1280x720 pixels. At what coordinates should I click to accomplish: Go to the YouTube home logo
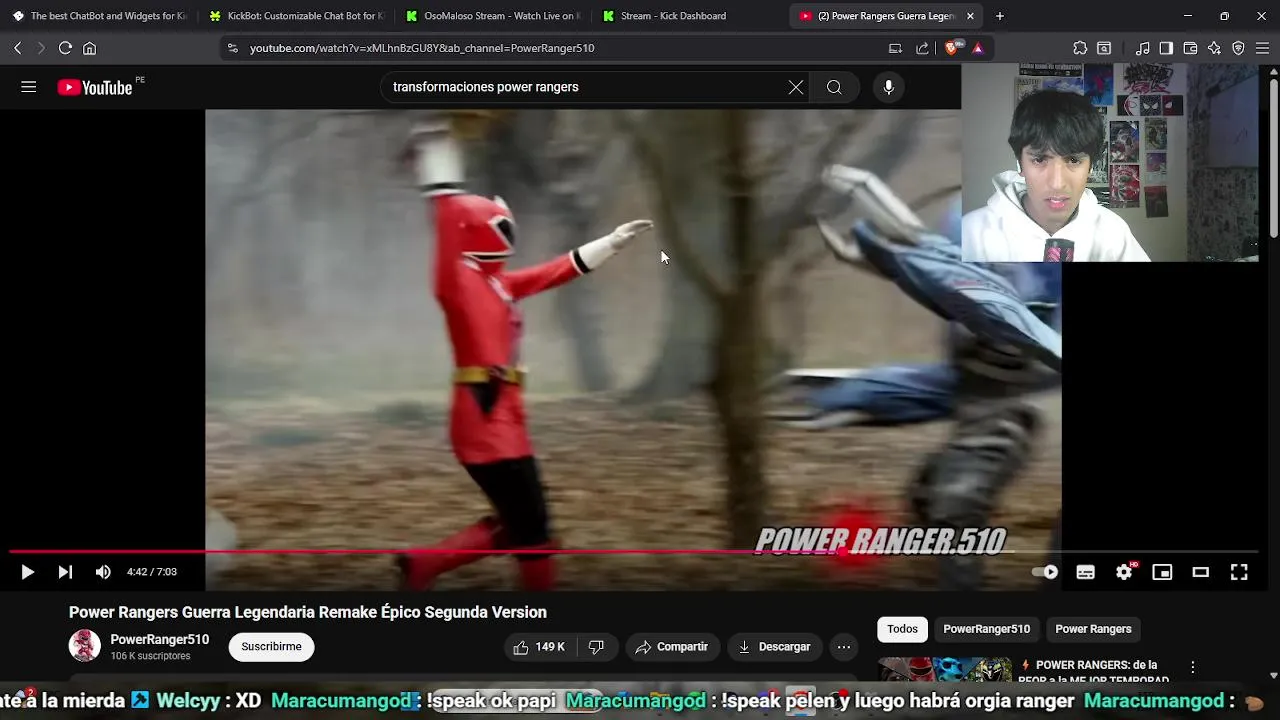coord(94,88)
